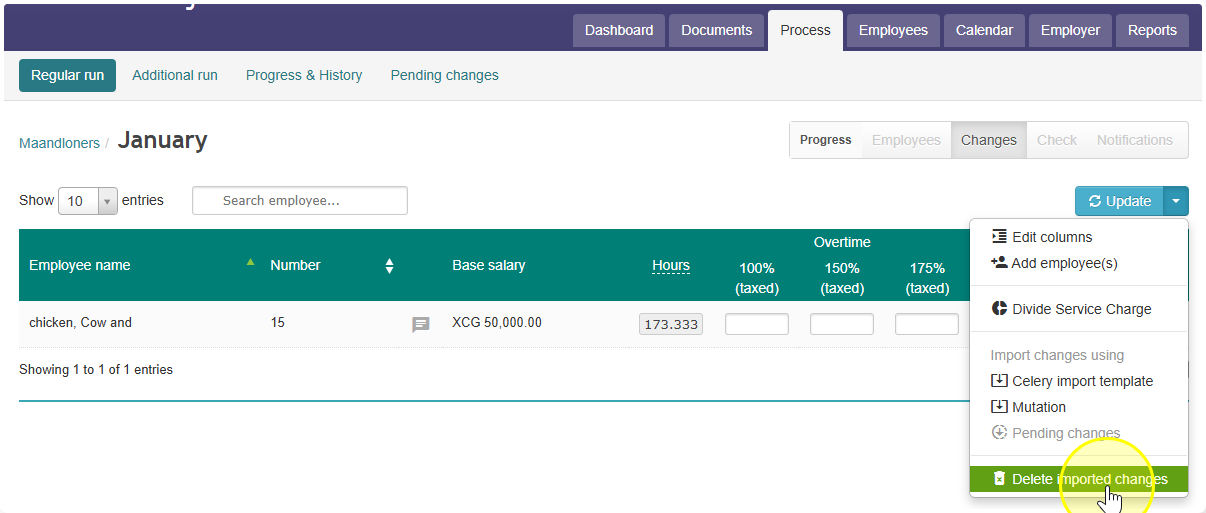1206x513 pixels.
Task: Click Delete imported changes
Action: coord(1079,479)
